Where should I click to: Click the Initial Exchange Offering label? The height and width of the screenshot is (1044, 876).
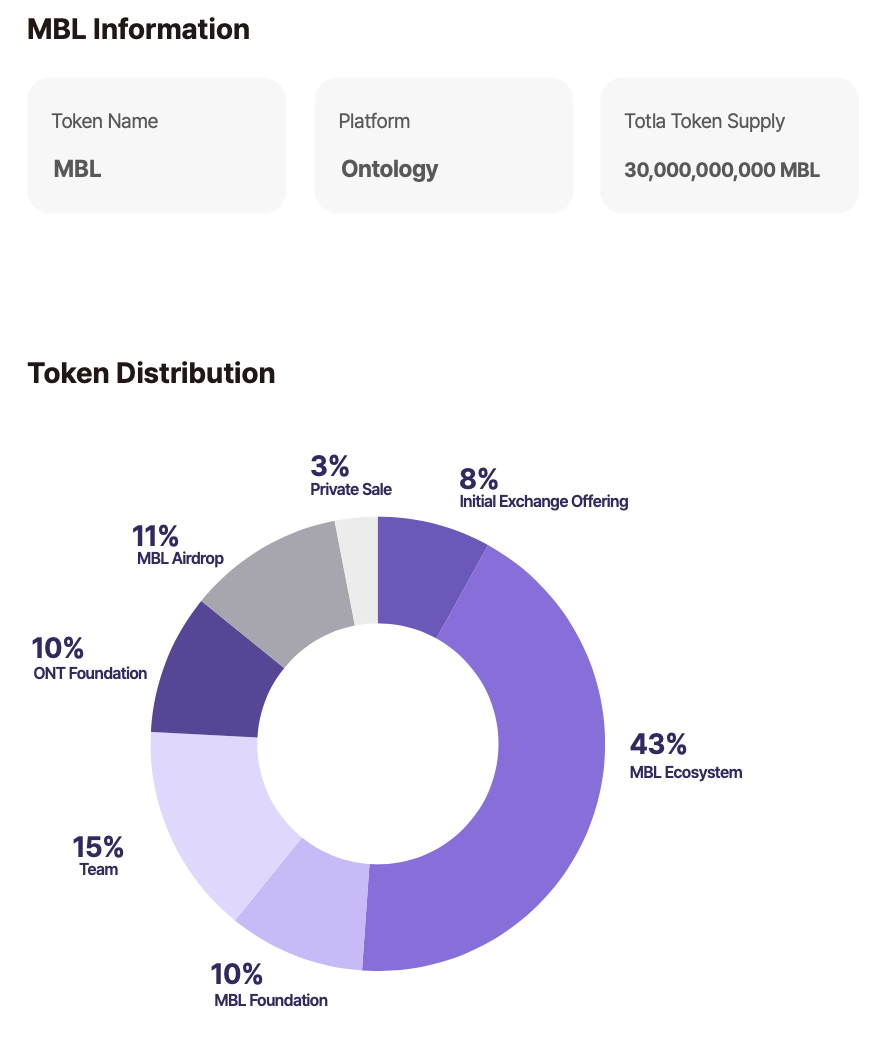[543, 501]
